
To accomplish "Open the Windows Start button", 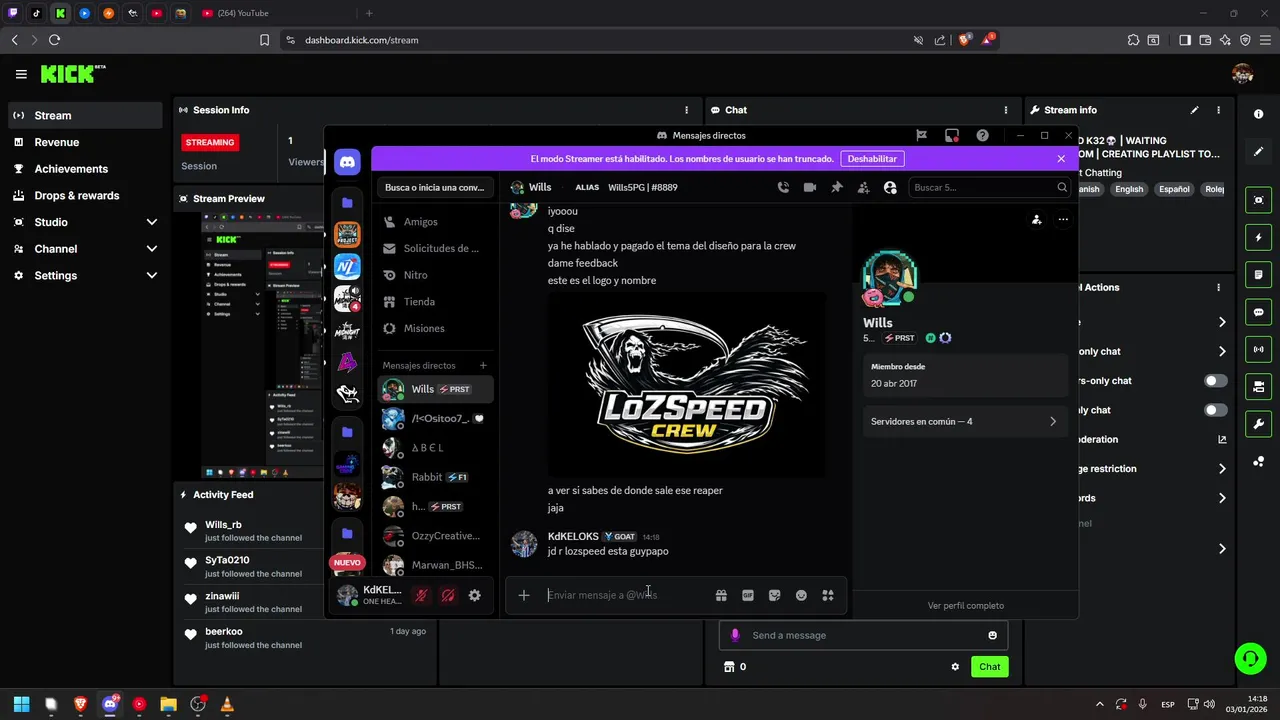I will pos(21,704).
